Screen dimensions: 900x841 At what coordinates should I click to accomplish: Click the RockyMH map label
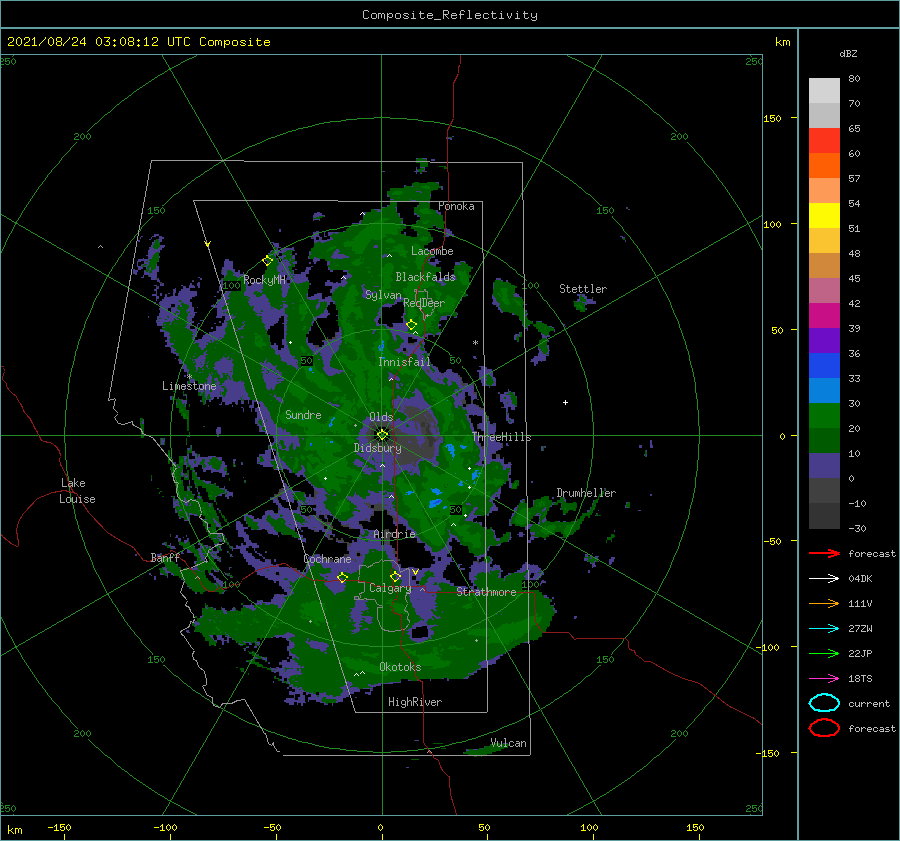(265, 280)
